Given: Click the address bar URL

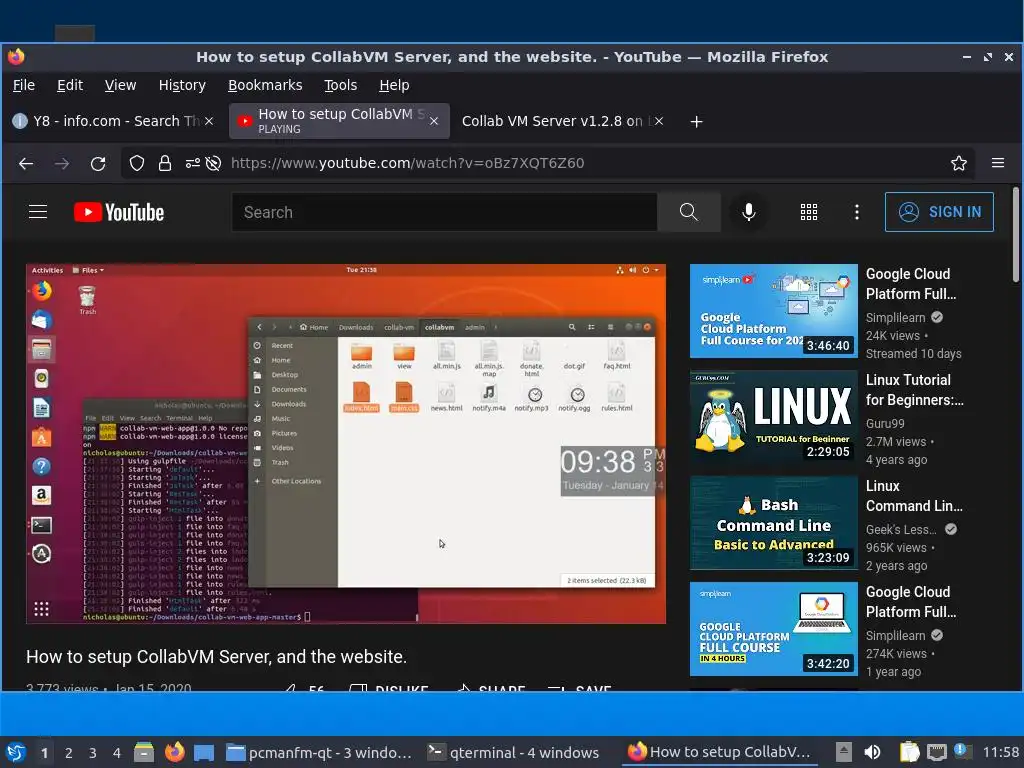Looking at the screenshot, I should coord(408,163).
